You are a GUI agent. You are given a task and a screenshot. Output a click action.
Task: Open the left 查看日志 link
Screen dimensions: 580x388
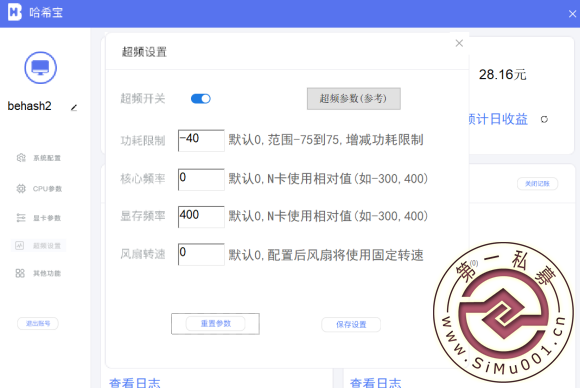135,383
